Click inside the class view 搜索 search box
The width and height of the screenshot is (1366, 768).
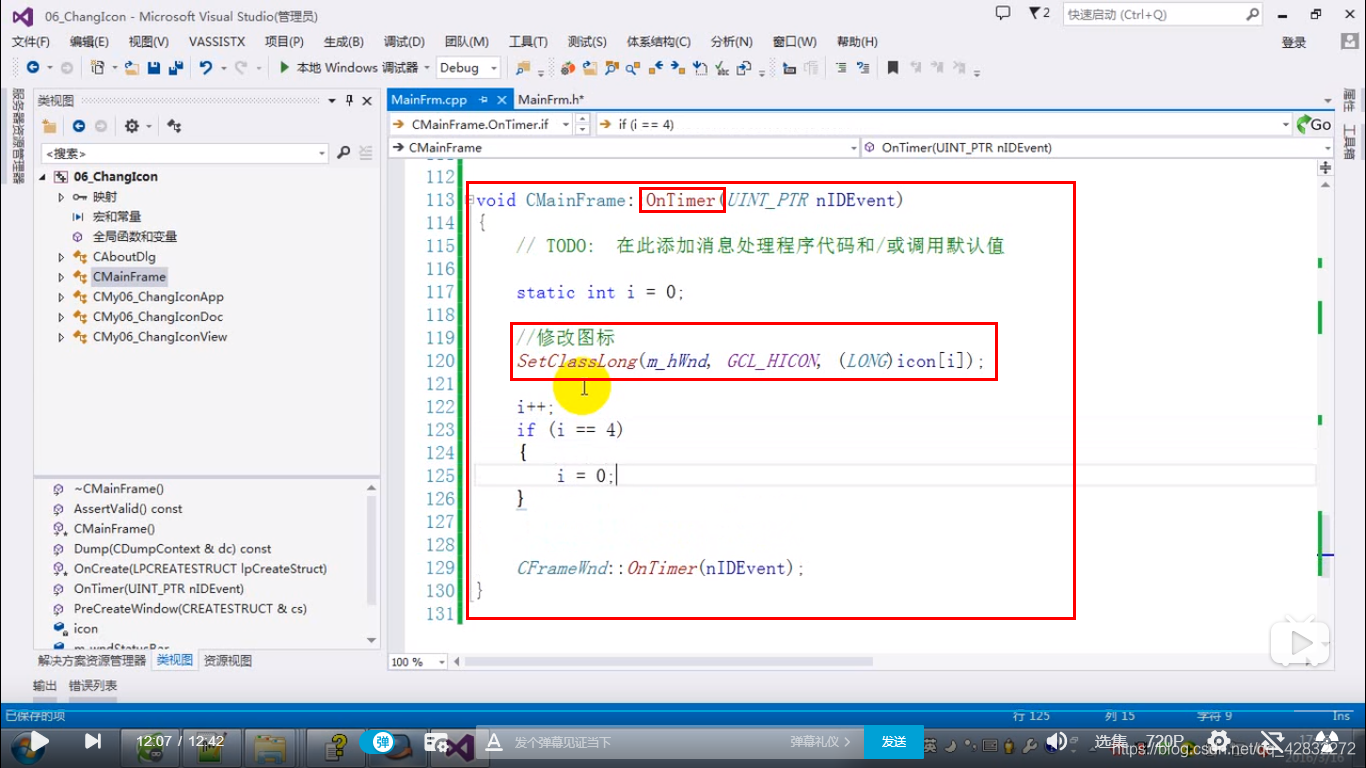(178, 153)
